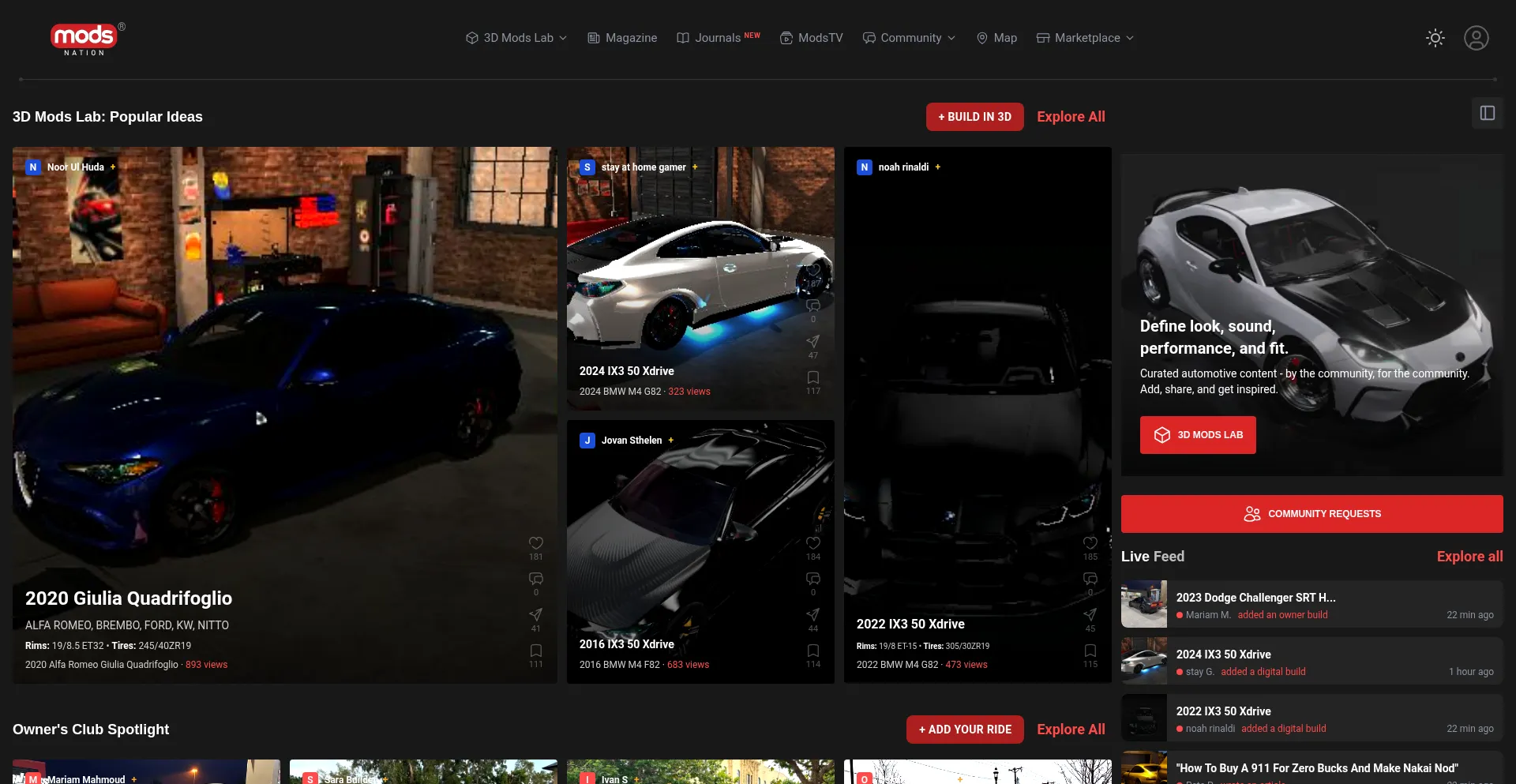Like the 2020 Giulia Quadrifoglio build
1516x784 pixels.
click(x=536, y=543)
